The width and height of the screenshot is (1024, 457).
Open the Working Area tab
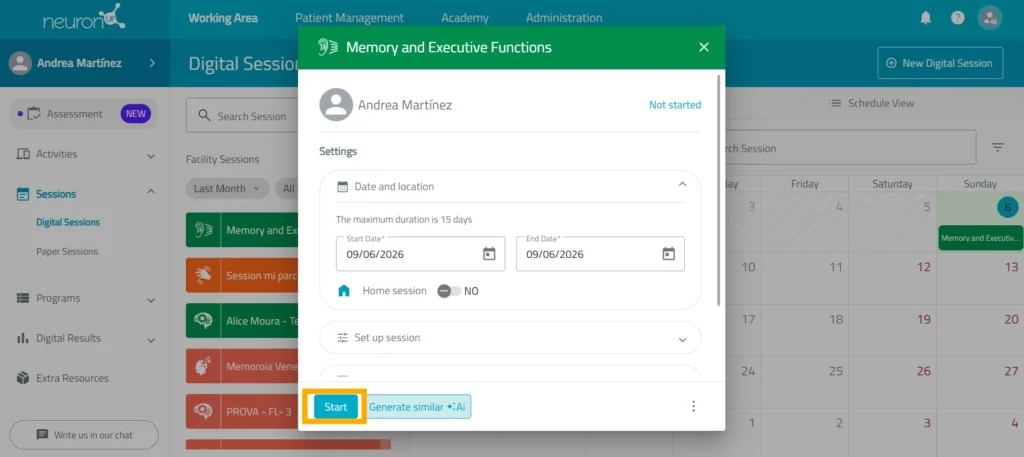223,18
